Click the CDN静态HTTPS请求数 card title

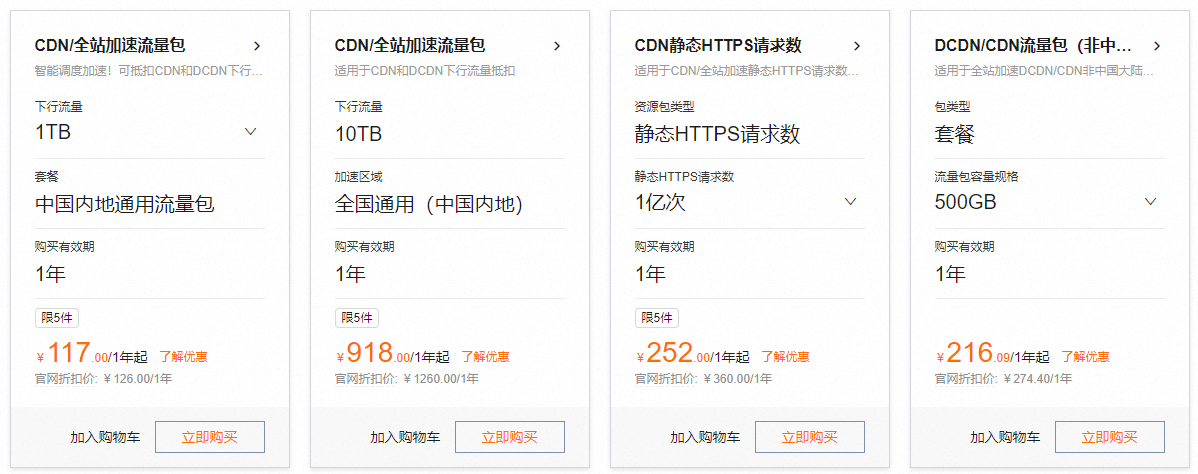(718, 46)
